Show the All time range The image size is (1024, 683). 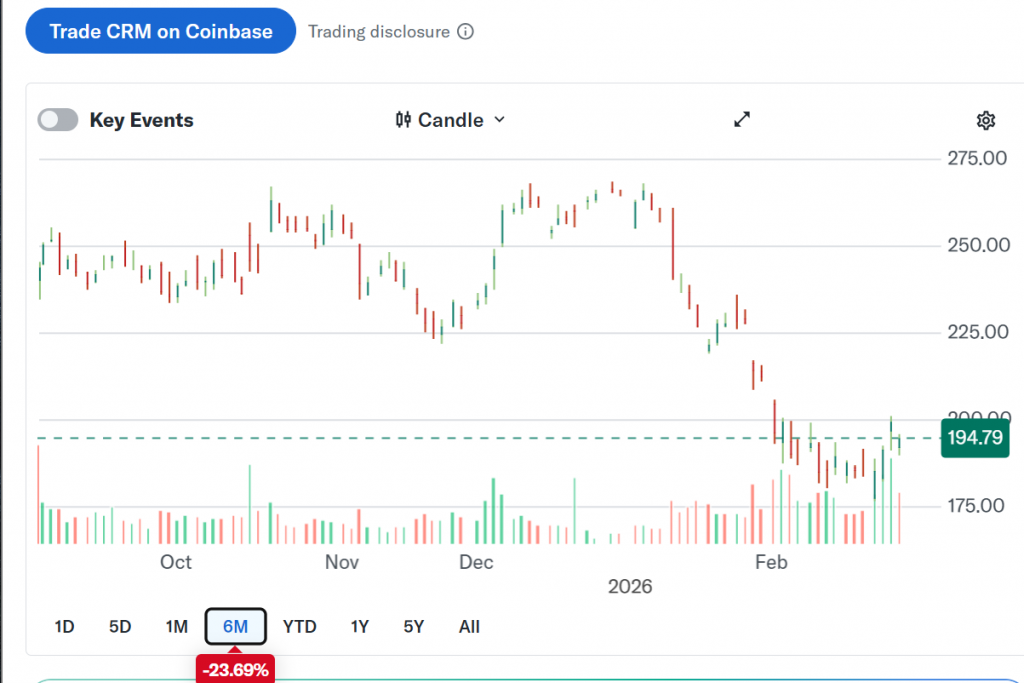click(x=469, y=627)
